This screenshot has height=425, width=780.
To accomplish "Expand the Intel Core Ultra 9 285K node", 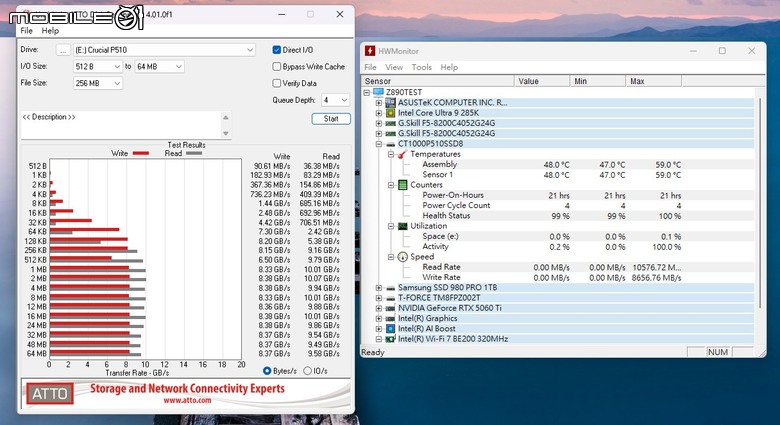I will (x=379, y=113).
